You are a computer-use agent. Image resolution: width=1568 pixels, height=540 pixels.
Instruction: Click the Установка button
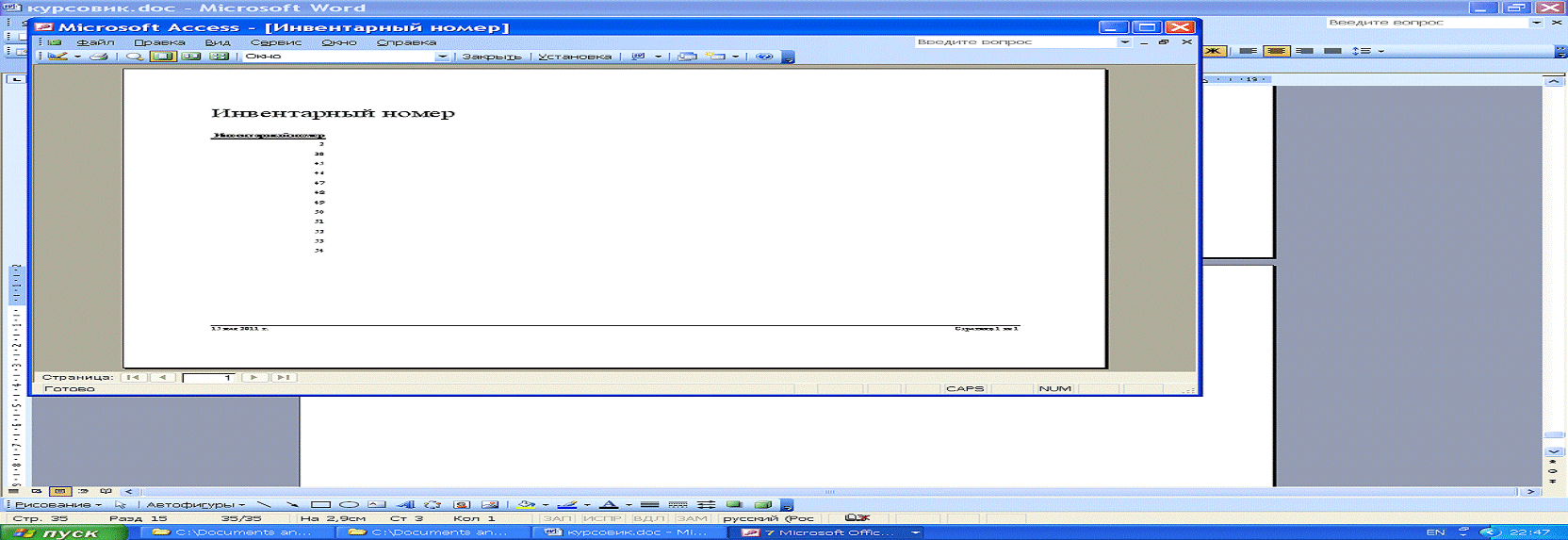coord(575,57)
